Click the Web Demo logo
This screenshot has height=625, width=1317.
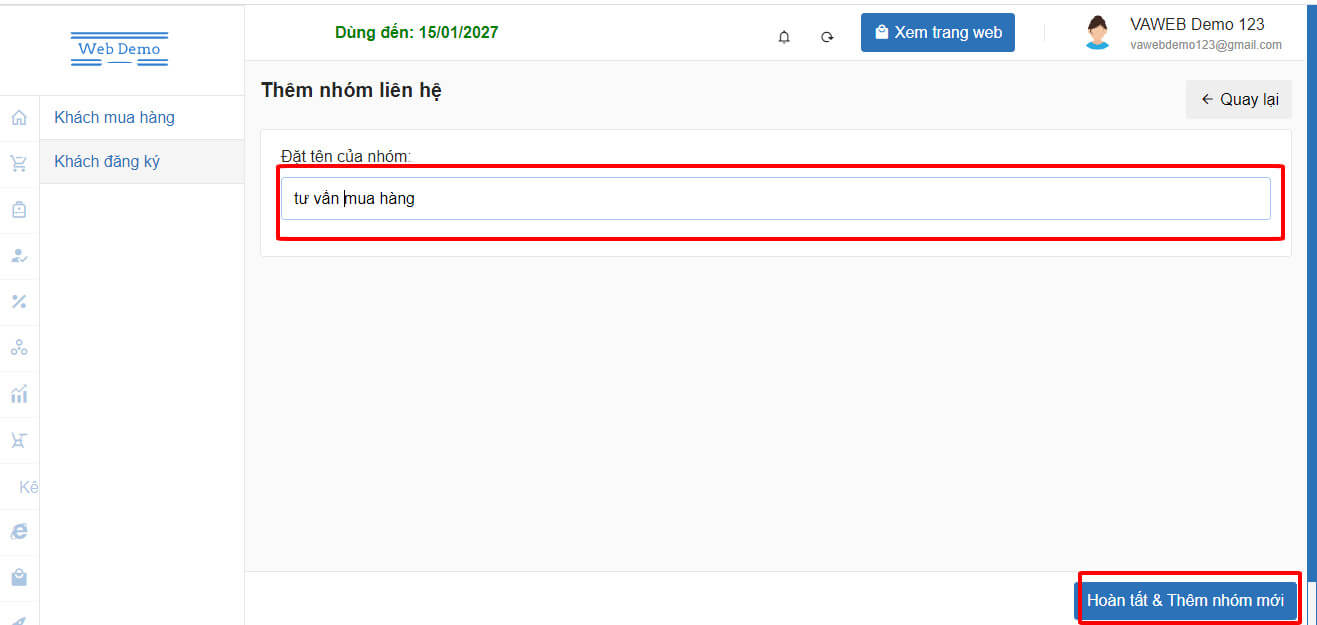120,49
